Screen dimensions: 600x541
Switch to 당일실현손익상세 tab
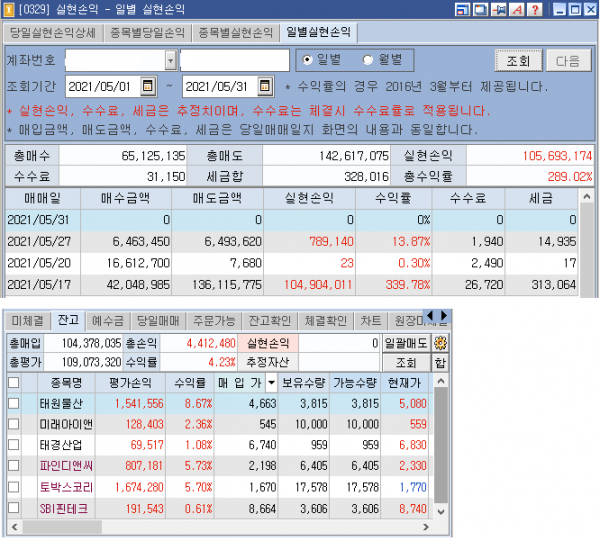(53, 33)
